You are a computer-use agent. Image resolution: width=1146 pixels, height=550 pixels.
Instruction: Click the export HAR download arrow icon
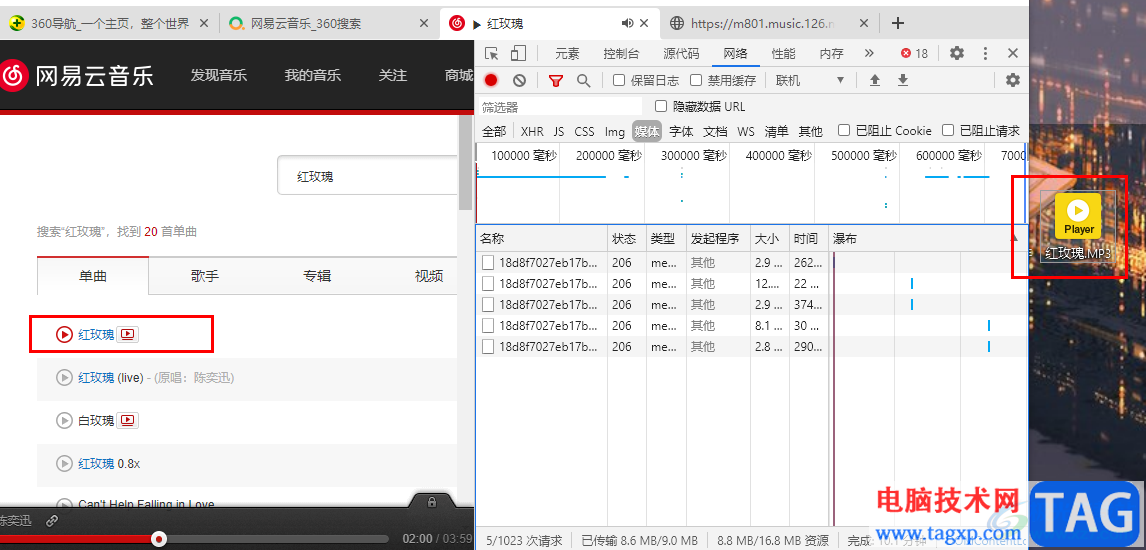tap(903, 80)
